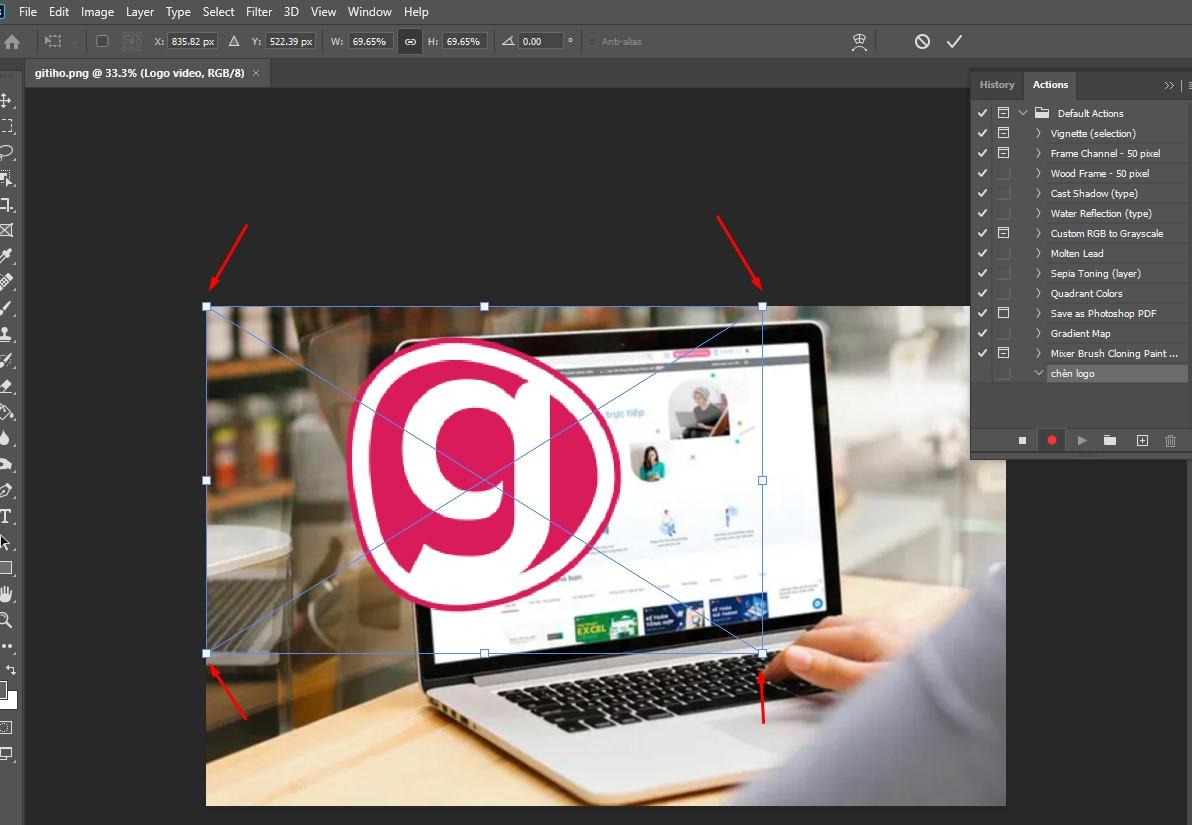This screenshot has height=825, width=1192.
Task: Enable the Anti-alias checkbox
Action: tap(589, 41)
